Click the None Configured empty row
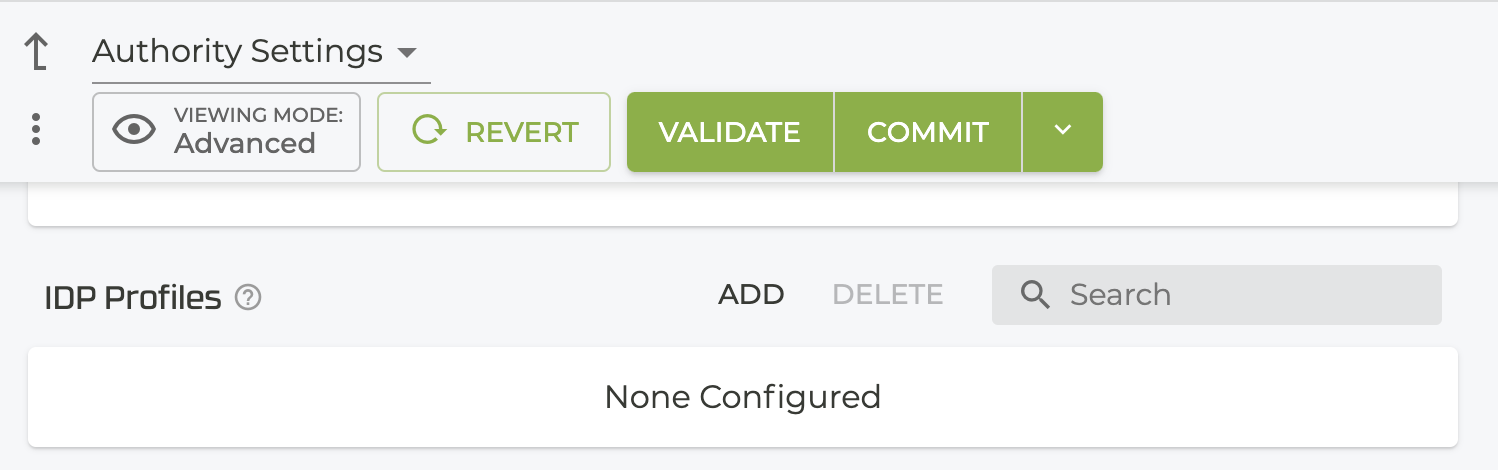Screen dimensions: 1498x470 [742, 397]
